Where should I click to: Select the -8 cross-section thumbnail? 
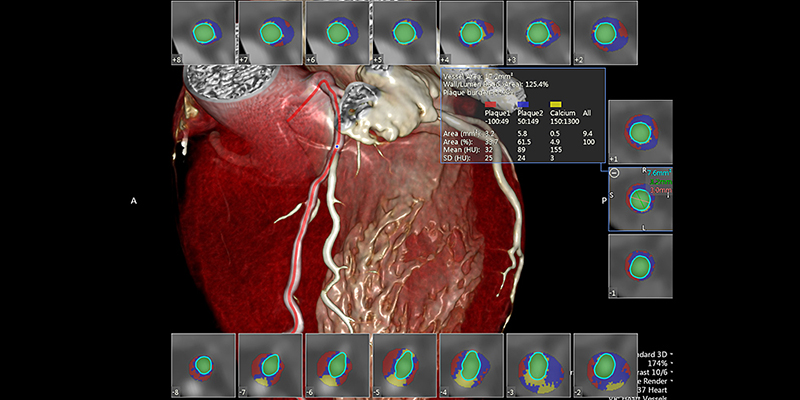pos(202,366)
